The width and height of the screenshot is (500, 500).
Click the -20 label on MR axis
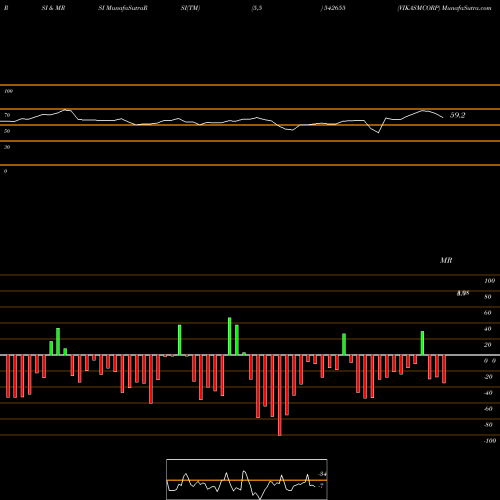tap(488, 377)
